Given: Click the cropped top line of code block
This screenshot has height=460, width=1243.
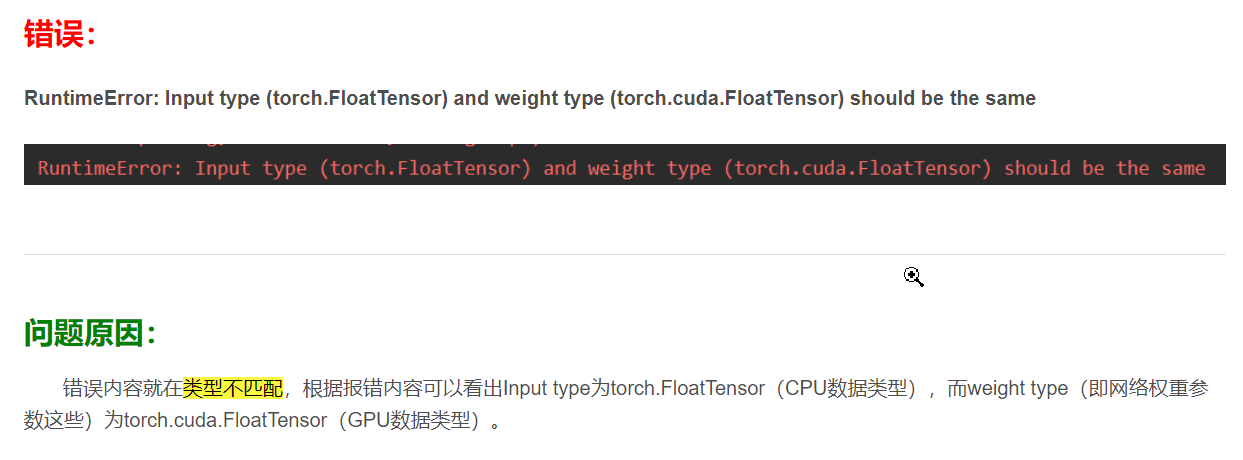Looking at the screenshot, I should pos(290,147).
